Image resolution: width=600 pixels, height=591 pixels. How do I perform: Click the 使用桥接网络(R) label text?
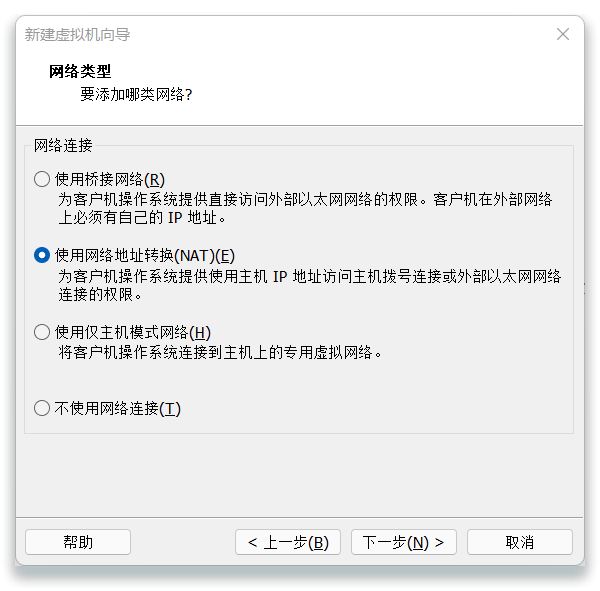click(x=110, y=179)
